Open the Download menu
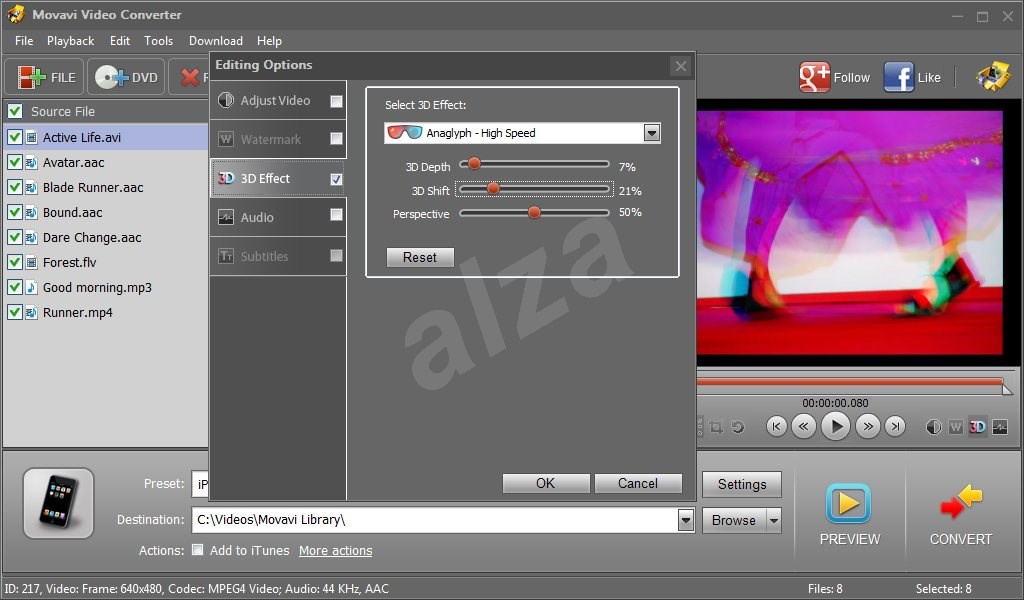1024x600 pixels. tap(216, 40)
